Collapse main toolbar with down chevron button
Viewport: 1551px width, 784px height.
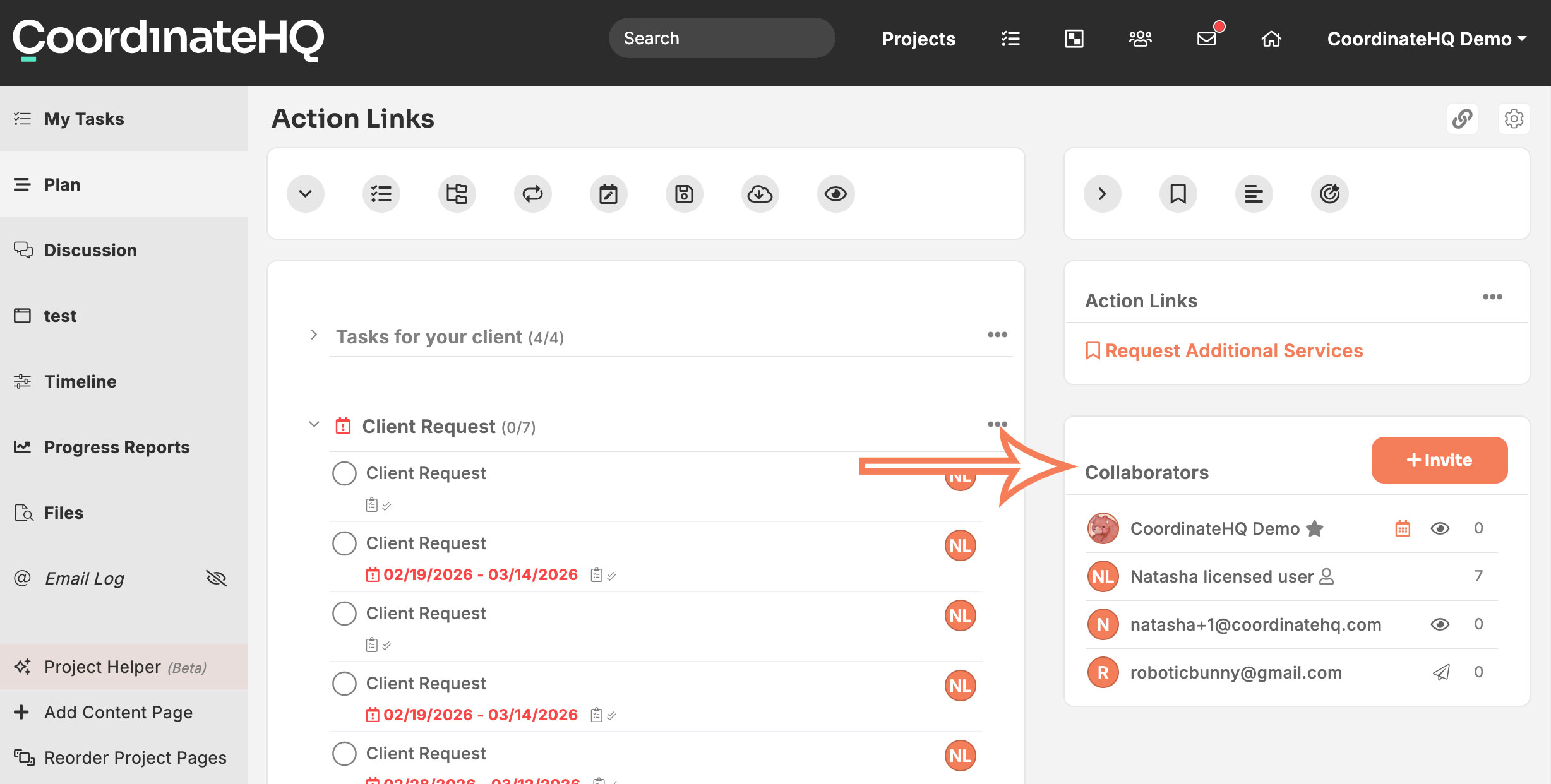click(306, 194)
